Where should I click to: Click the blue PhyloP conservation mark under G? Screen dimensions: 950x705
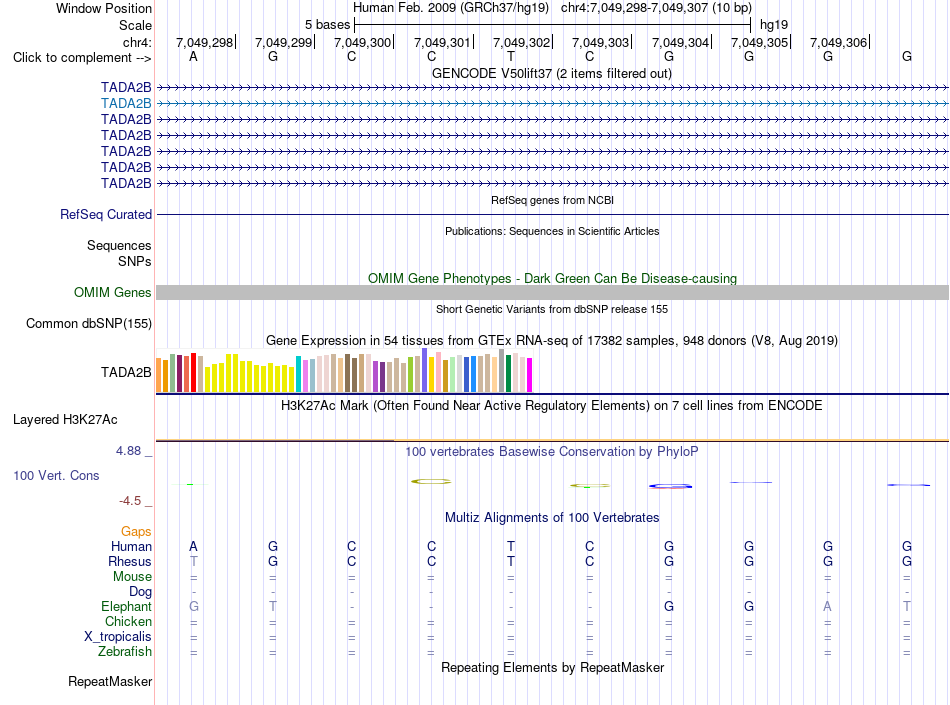coord(670,486)
